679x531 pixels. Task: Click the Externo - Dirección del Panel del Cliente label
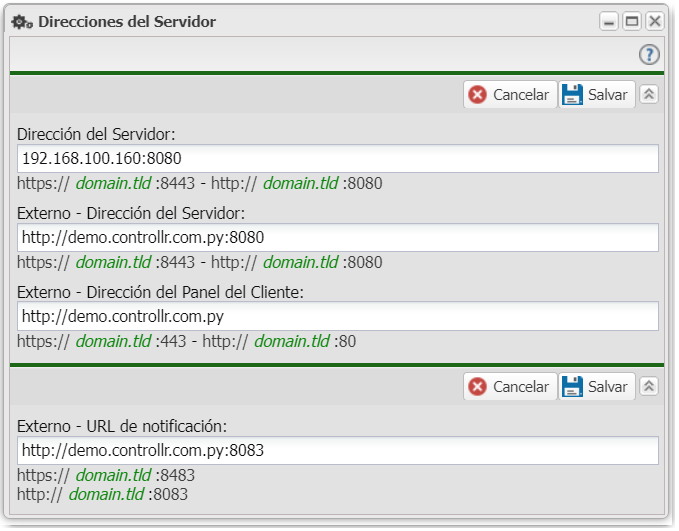[160, 292]
